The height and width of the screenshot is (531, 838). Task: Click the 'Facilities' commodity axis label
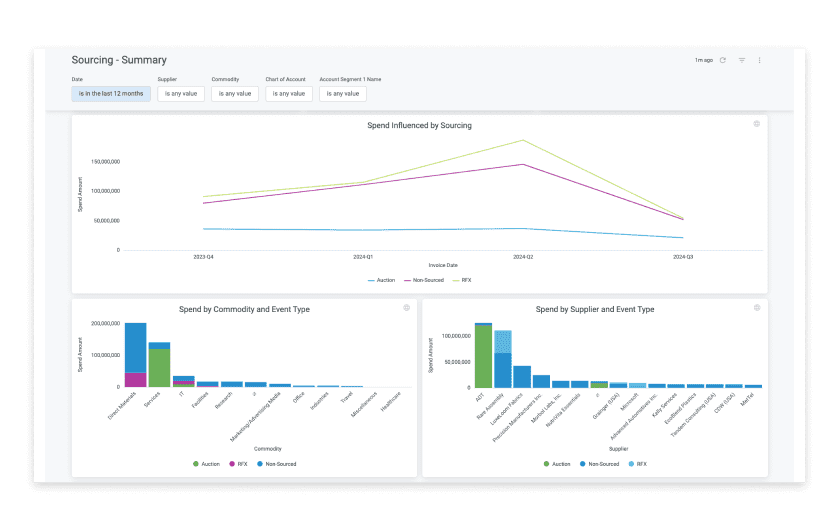[200, 400]
